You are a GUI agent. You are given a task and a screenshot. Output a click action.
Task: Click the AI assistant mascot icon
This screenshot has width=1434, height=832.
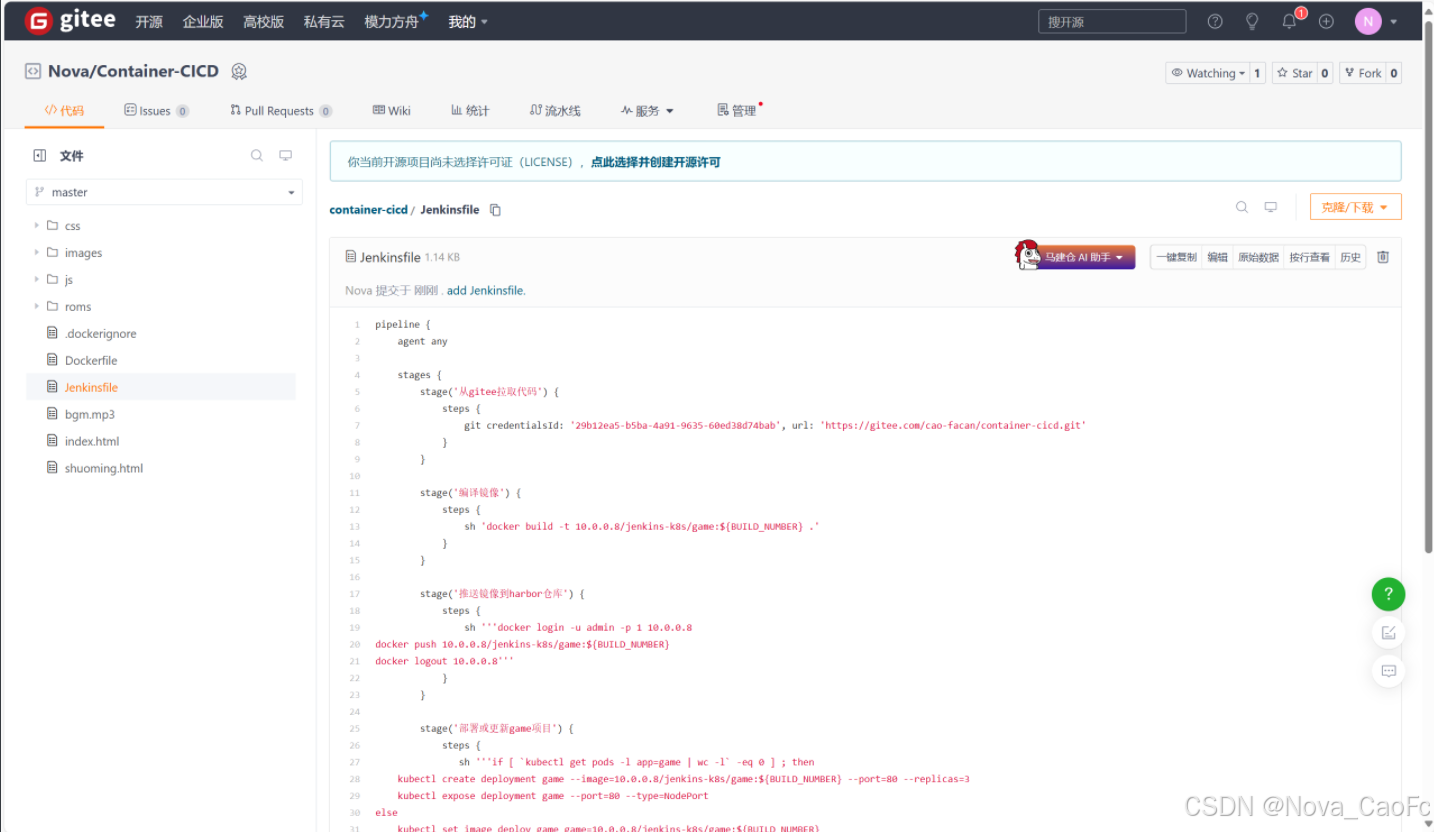(x=1027, y=255)
